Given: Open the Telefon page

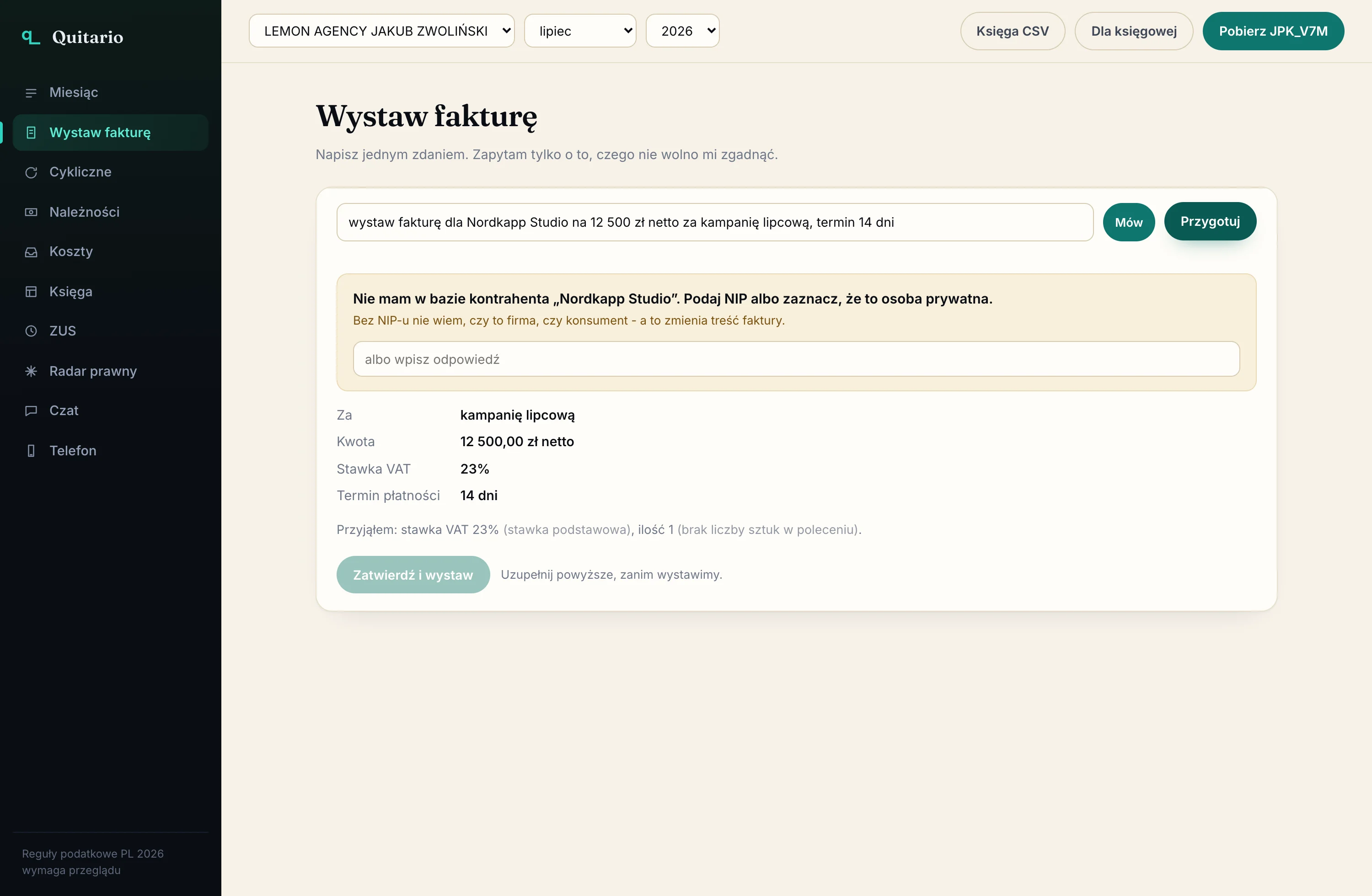Looking at the screenshot, I should (x=111, y=451).
